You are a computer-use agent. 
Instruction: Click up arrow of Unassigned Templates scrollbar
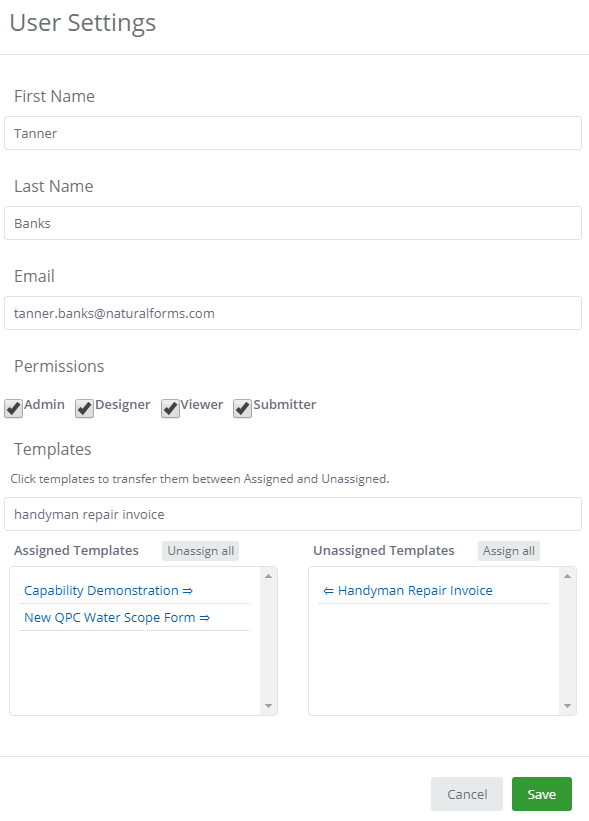568,576
